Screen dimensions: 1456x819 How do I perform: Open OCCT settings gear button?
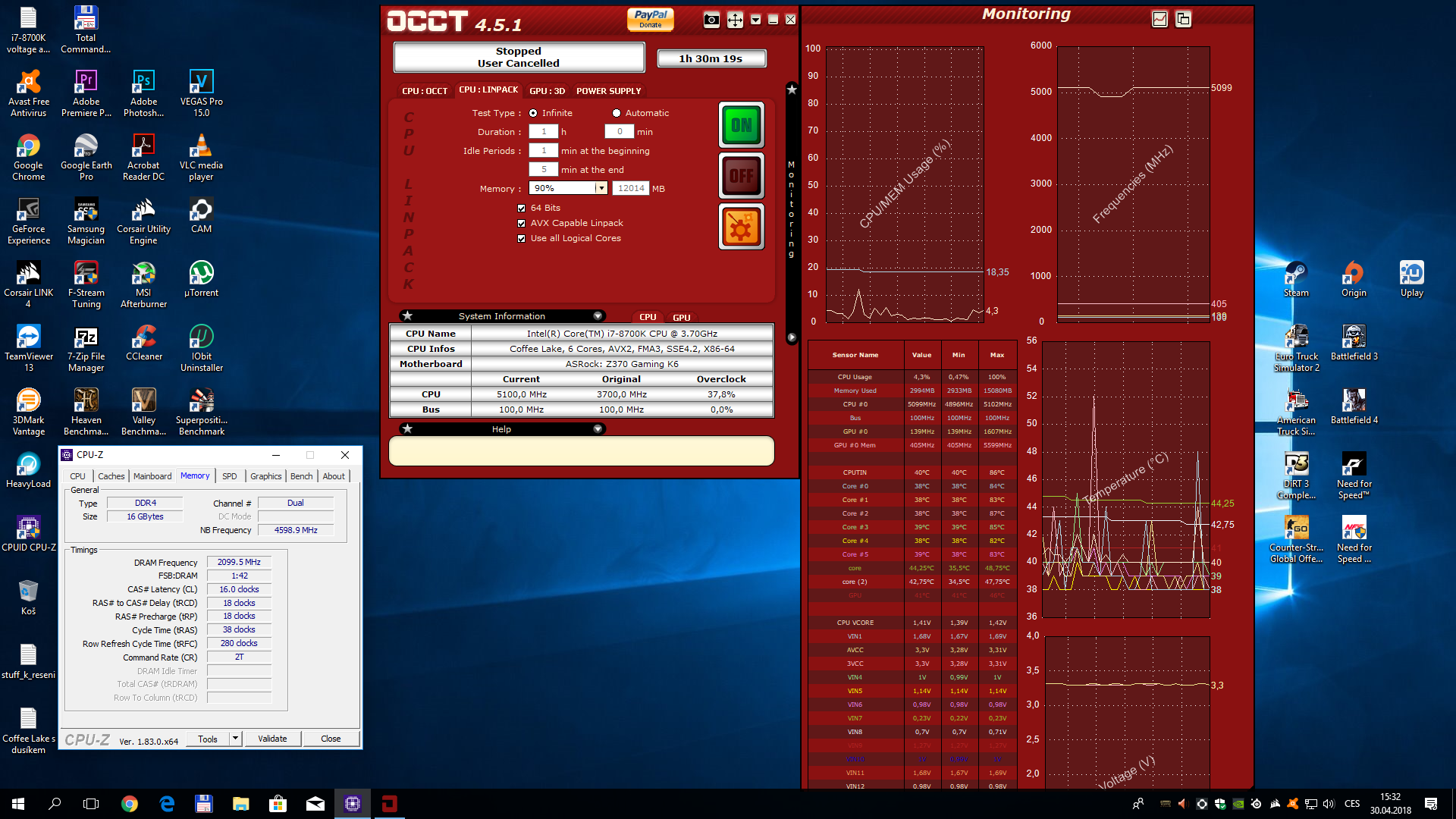[x=741, y=227]
